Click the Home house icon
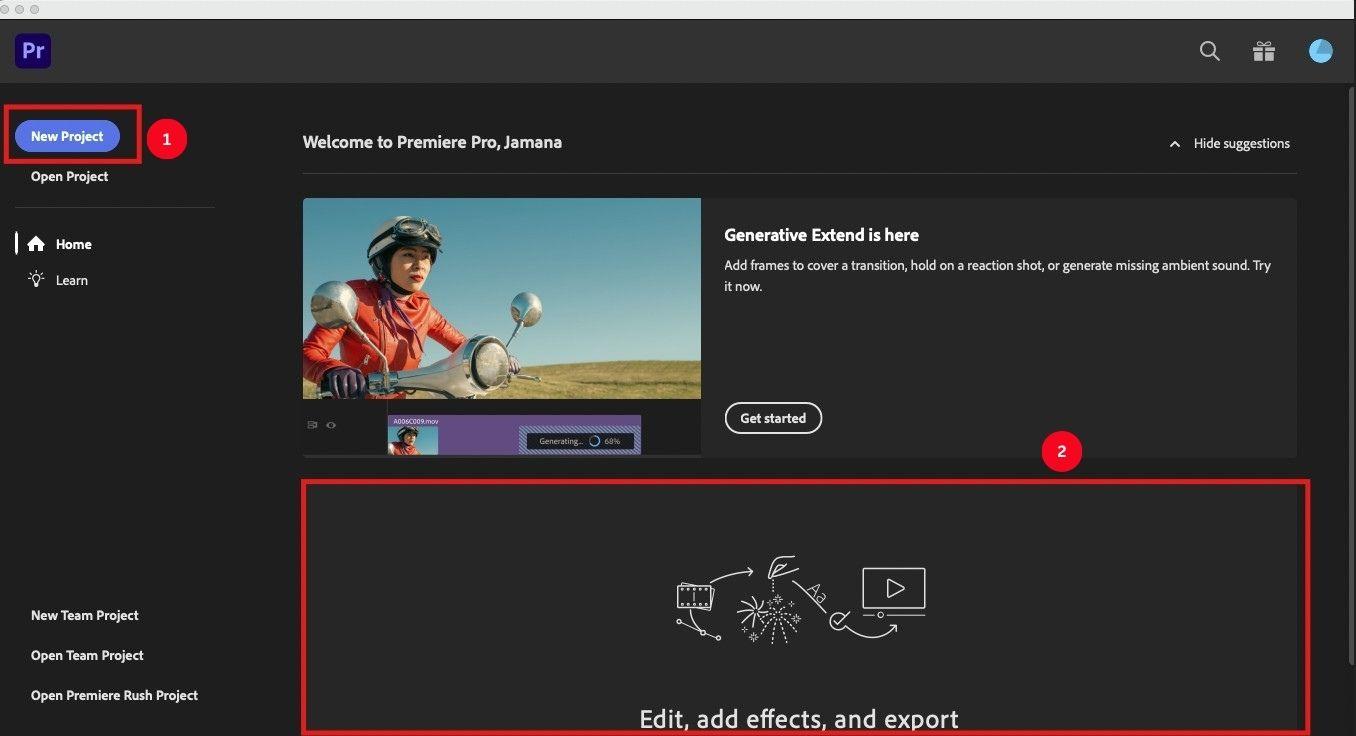 coord(36,244)
